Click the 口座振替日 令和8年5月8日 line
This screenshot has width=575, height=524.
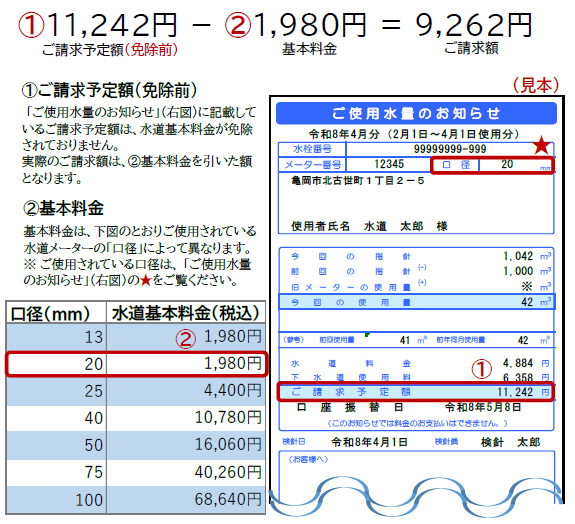point(409,407)
